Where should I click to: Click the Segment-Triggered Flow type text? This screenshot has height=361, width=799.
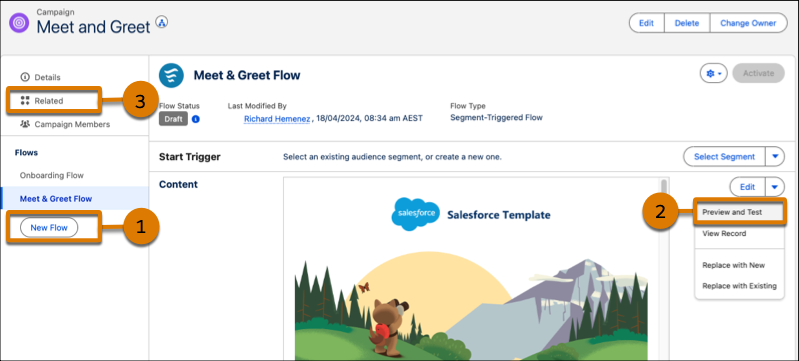click(x=496, y=118)
